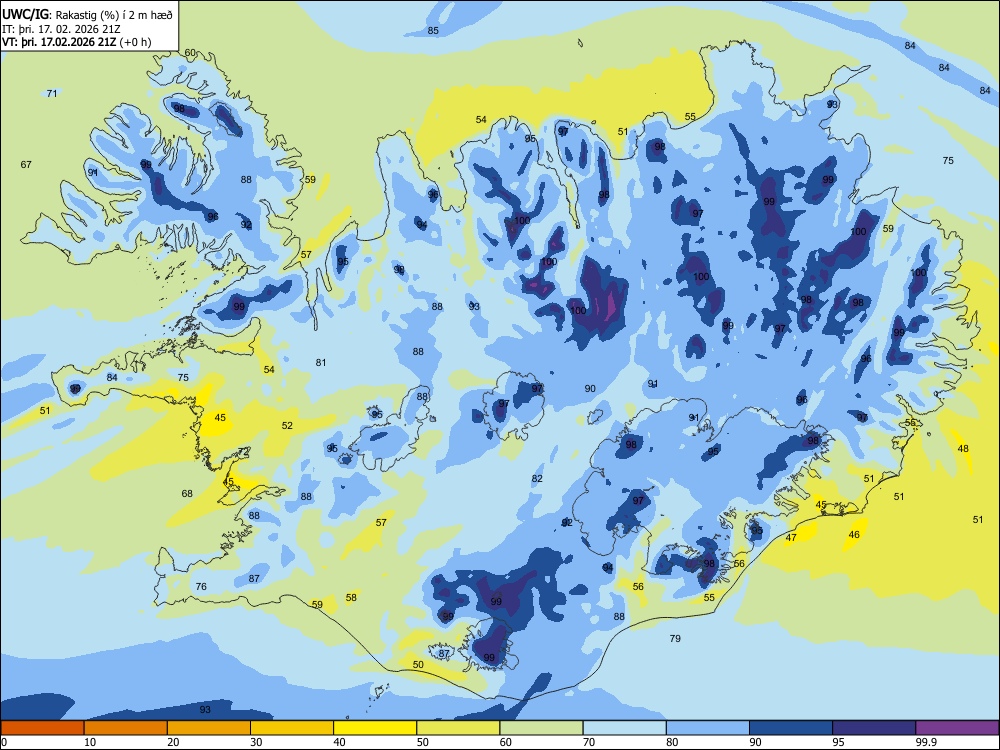Click the golden 30–40 legend swatch

pyautogui.click(x=292, y=728)
